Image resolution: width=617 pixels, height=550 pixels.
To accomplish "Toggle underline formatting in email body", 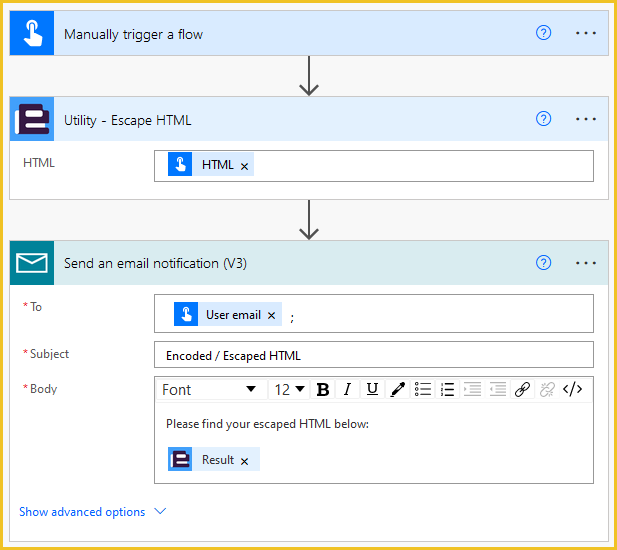I will (372, 390).
